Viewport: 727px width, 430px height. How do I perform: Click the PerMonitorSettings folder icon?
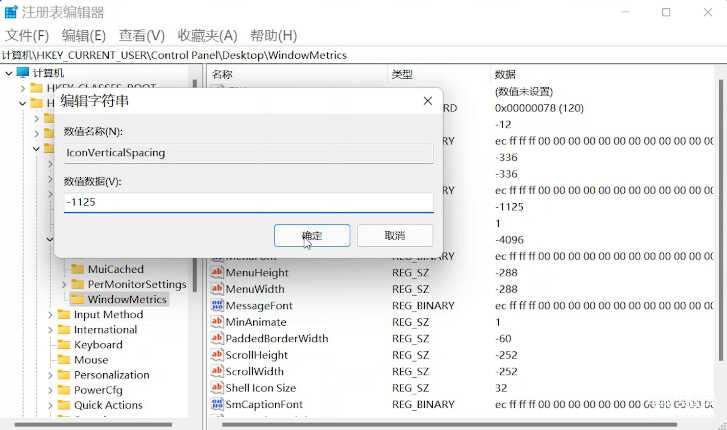(77, 284)
